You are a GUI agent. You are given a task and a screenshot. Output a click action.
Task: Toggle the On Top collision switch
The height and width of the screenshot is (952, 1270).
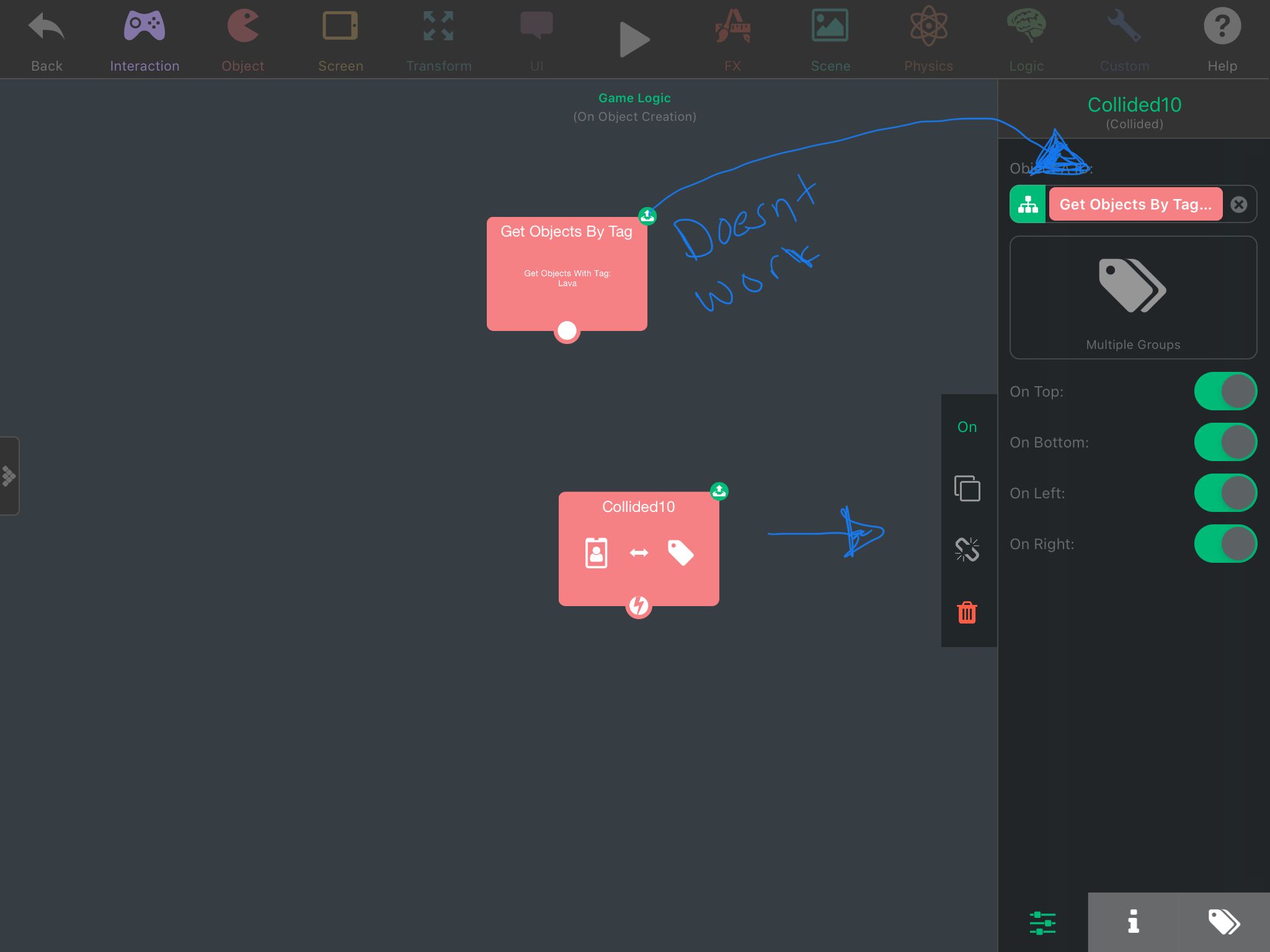tap(1225, 391)
